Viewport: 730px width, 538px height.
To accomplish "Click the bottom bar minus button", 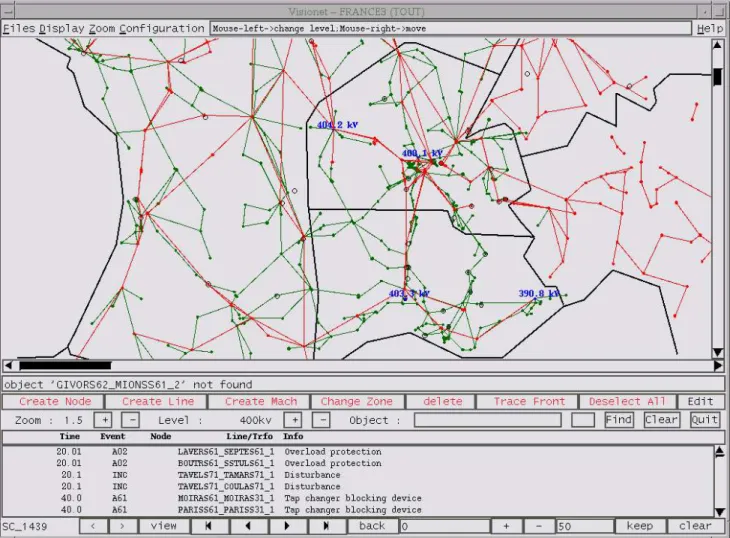I will point(539,526).
